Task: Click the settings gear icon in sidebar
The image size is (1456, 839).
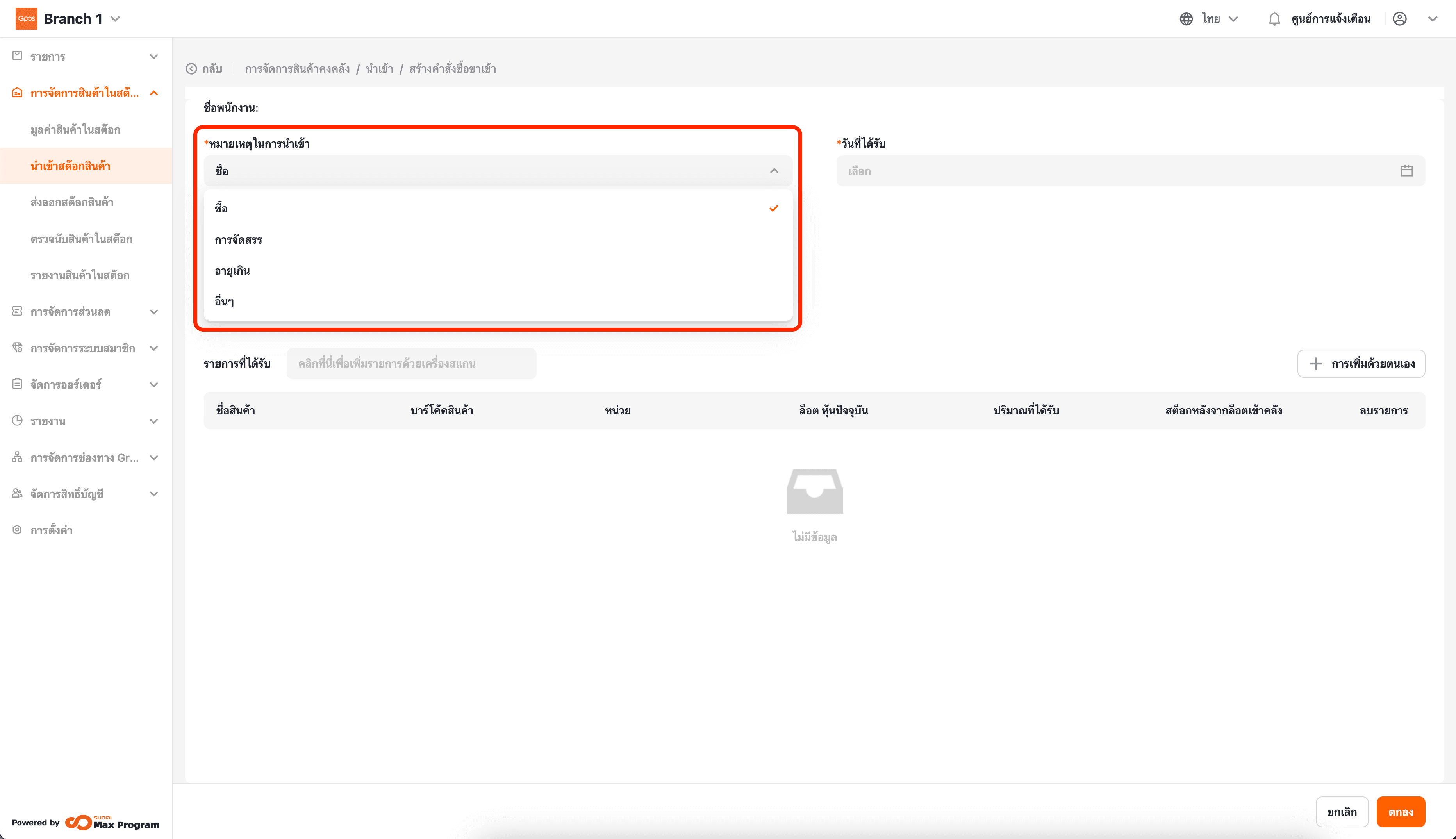Action: pos(17,530)
